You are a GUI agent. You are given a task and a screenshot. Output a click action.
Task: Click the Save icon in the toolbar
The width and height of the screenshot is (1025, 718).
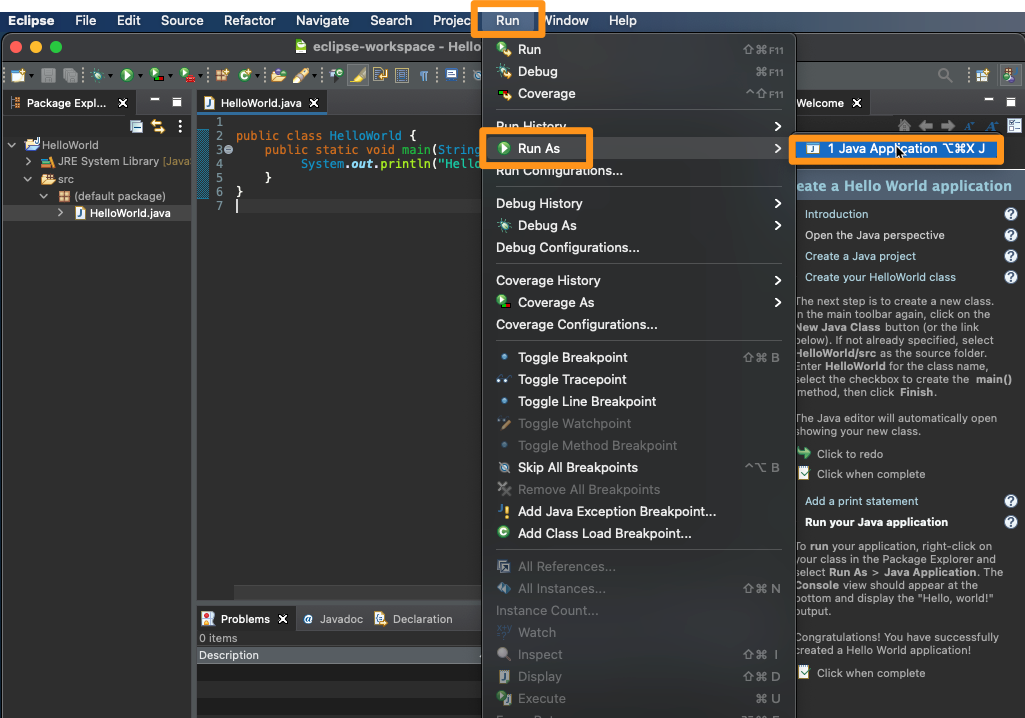[48, 76]
